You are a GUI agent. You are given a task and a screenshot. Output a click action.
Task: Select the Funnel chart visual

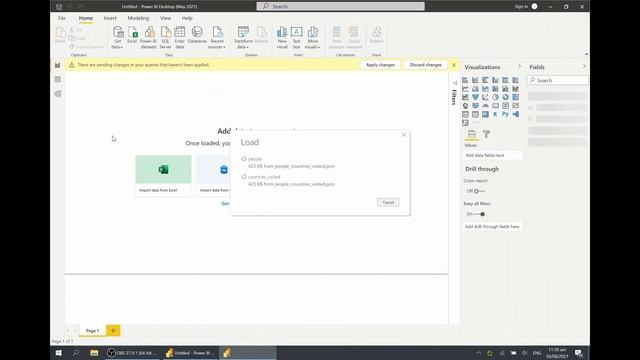tap(475, 97)
